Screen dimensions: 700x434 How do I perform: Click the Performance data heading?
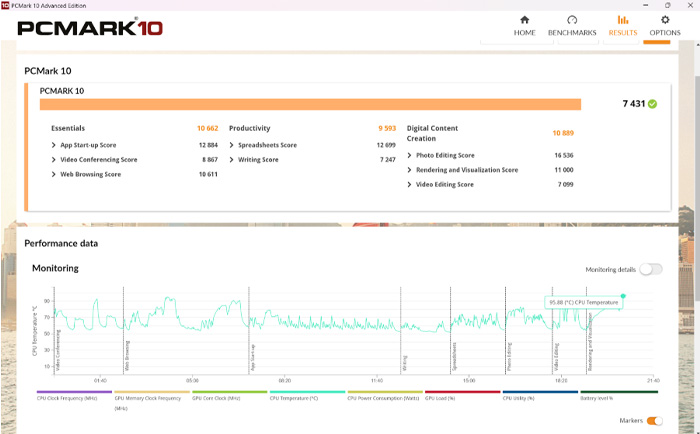point(61,244)
